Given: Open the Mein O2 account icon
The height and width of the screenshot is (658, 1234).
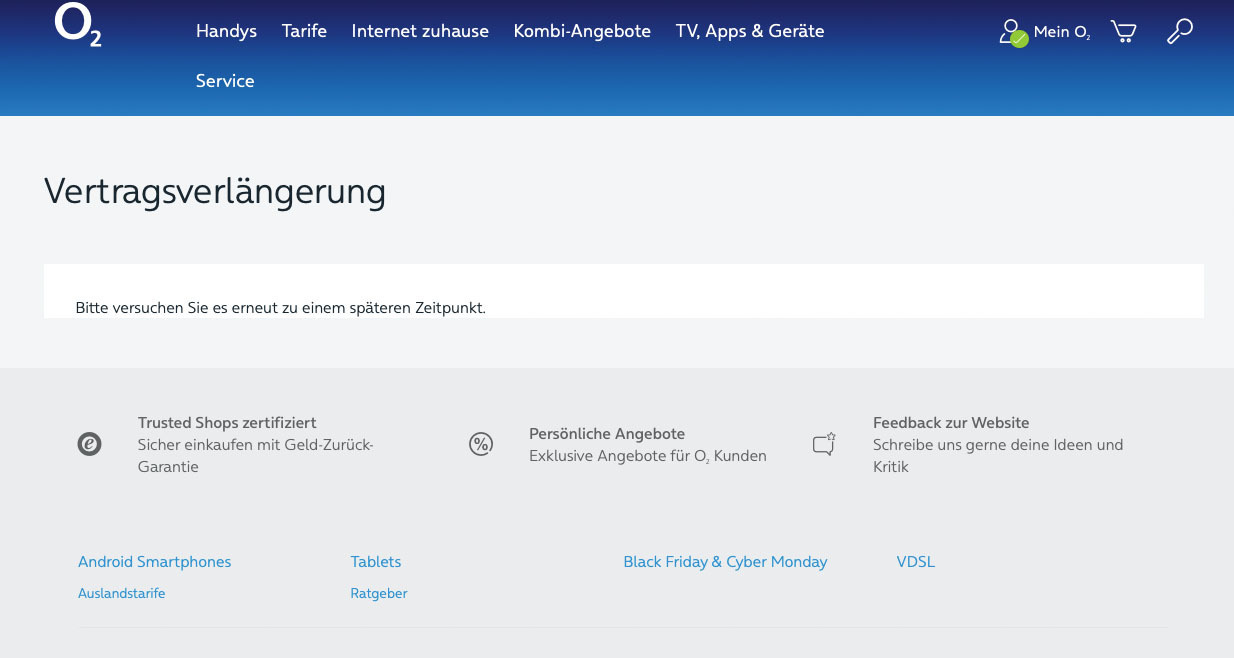Looking at the screenshot, I should (x=1013, y=33).
